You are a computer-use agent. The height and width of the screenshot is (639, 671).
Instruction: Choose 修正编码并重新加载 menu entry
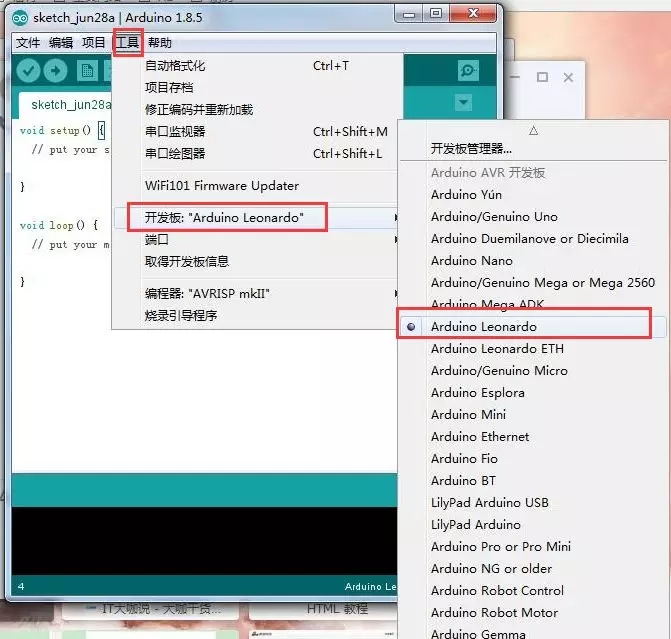pyautogui.click(x=257, y=110)
